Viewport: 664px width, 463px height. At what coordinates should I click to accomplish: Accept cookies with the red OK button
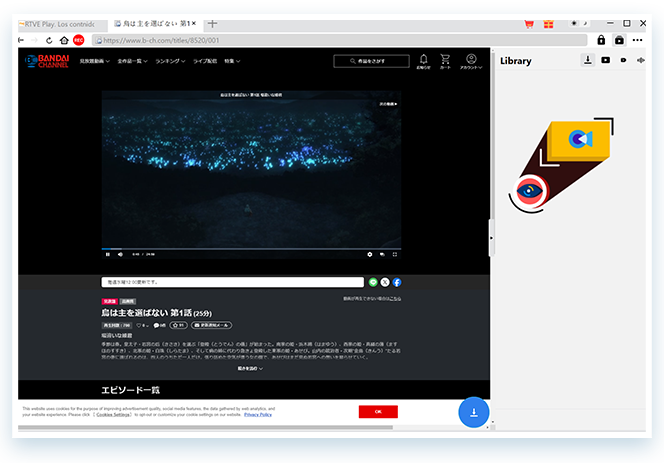(378, 412)
